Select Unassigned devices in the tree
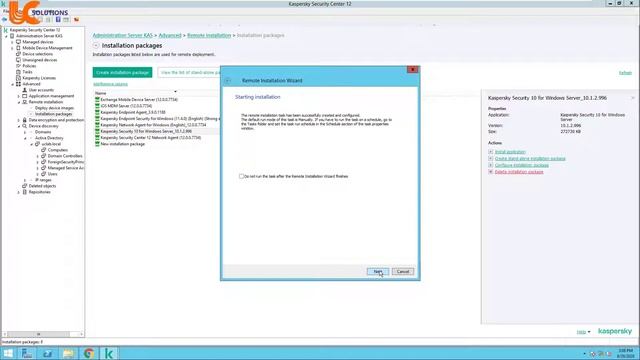The width and height of the screenshot is (640, 360). point(40,60)
